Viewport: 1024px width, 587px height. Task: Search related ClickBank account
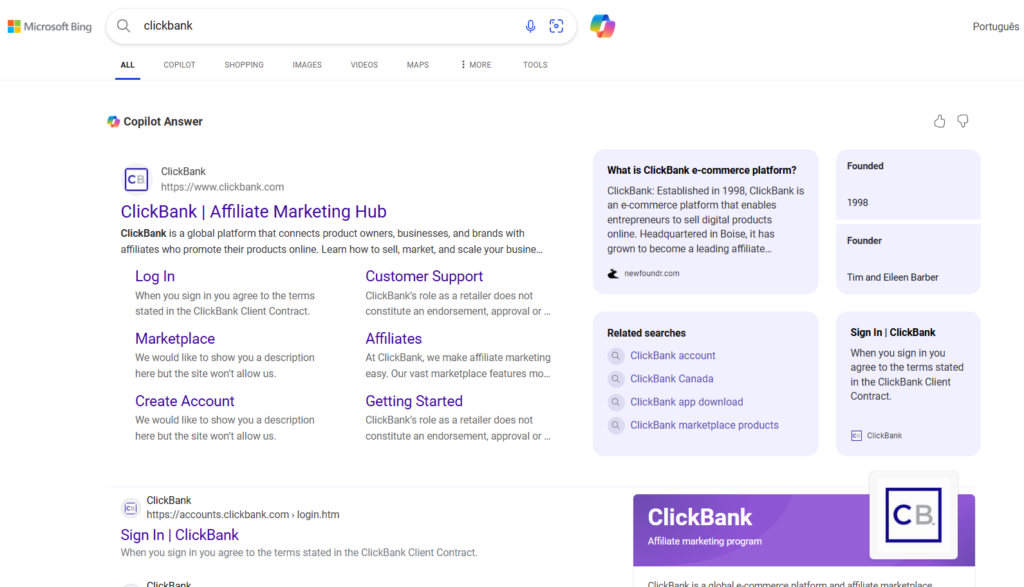(x=673, y=356)
